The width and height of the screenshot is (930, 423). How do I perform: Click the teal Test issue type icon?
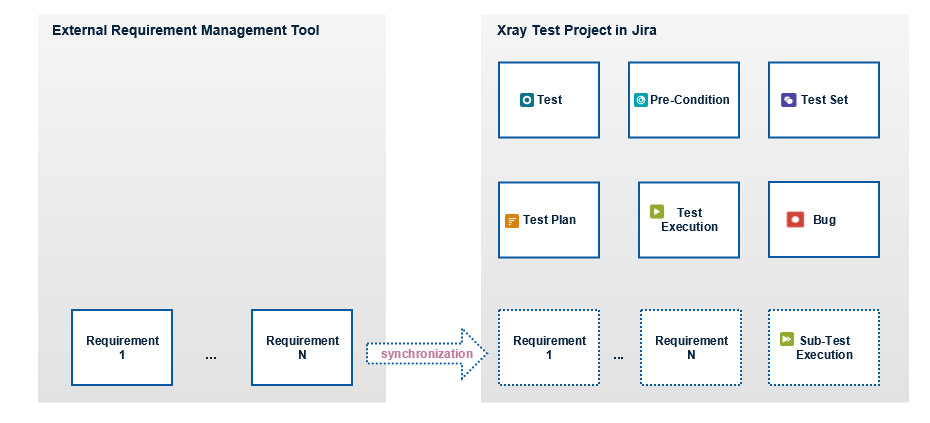coord(527,100)
